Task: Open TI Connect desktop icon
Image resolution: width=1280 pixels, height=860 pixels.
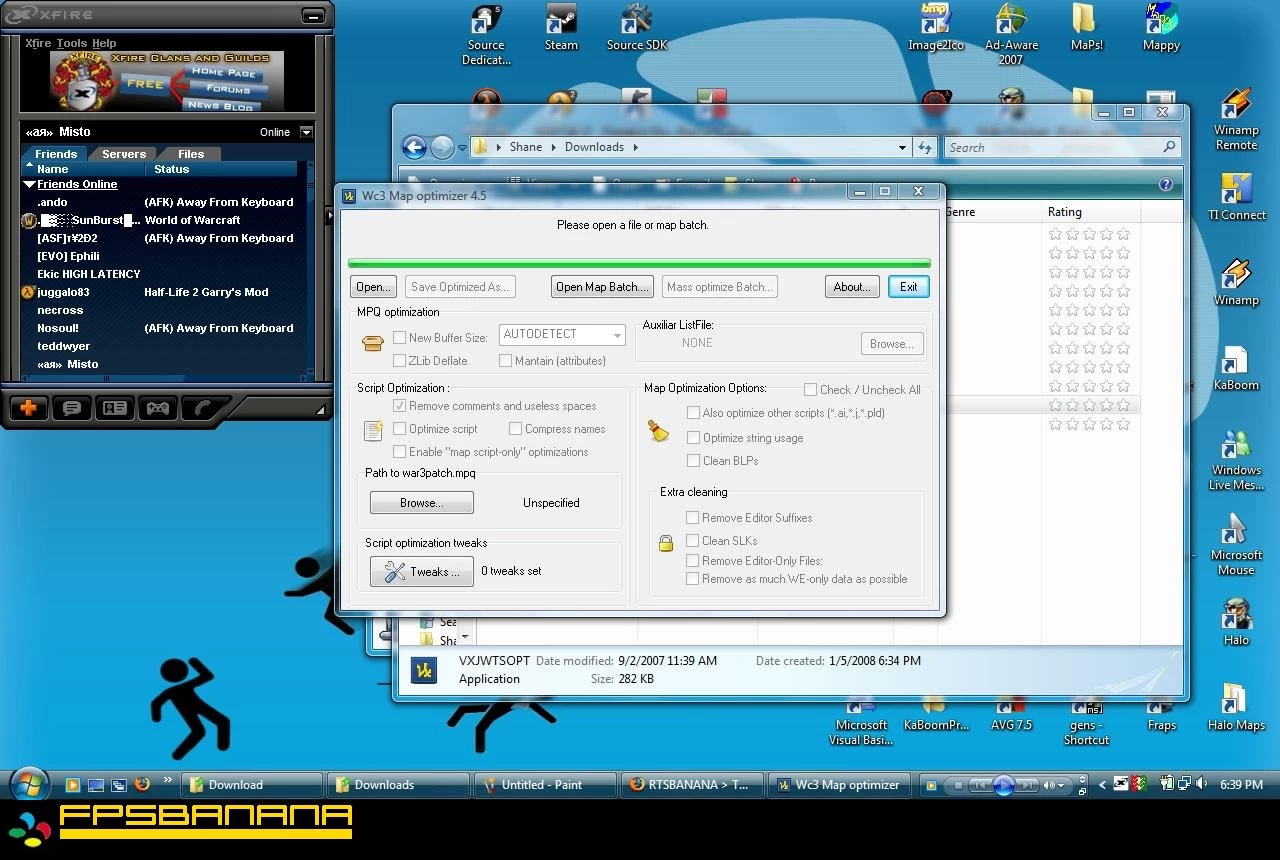Action: point(1236,197)
